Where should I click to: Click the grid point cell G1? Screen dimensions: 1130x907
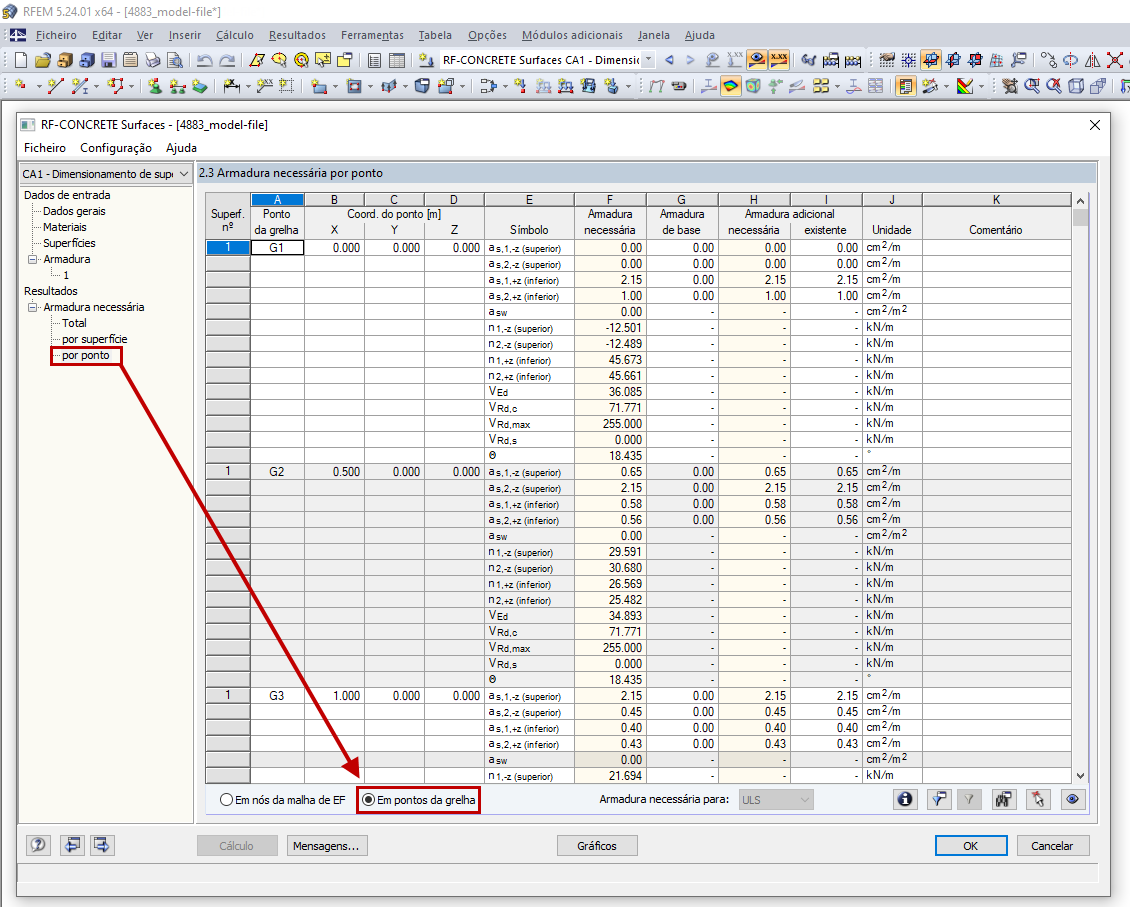tap(277, 248)
